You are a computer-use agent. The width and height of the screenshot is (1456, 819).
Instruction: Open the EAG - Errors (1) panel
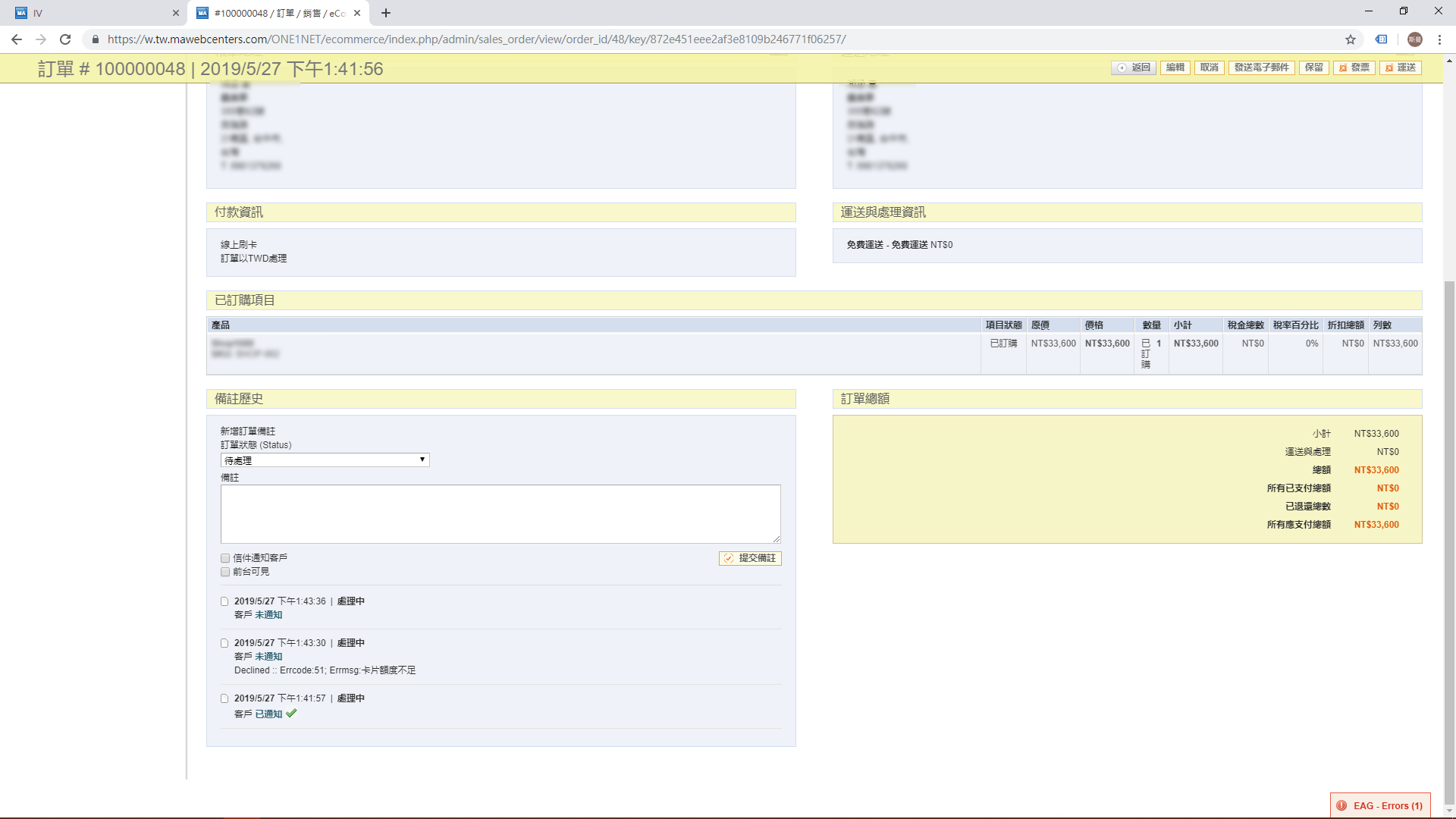[x=1380, y=805]
